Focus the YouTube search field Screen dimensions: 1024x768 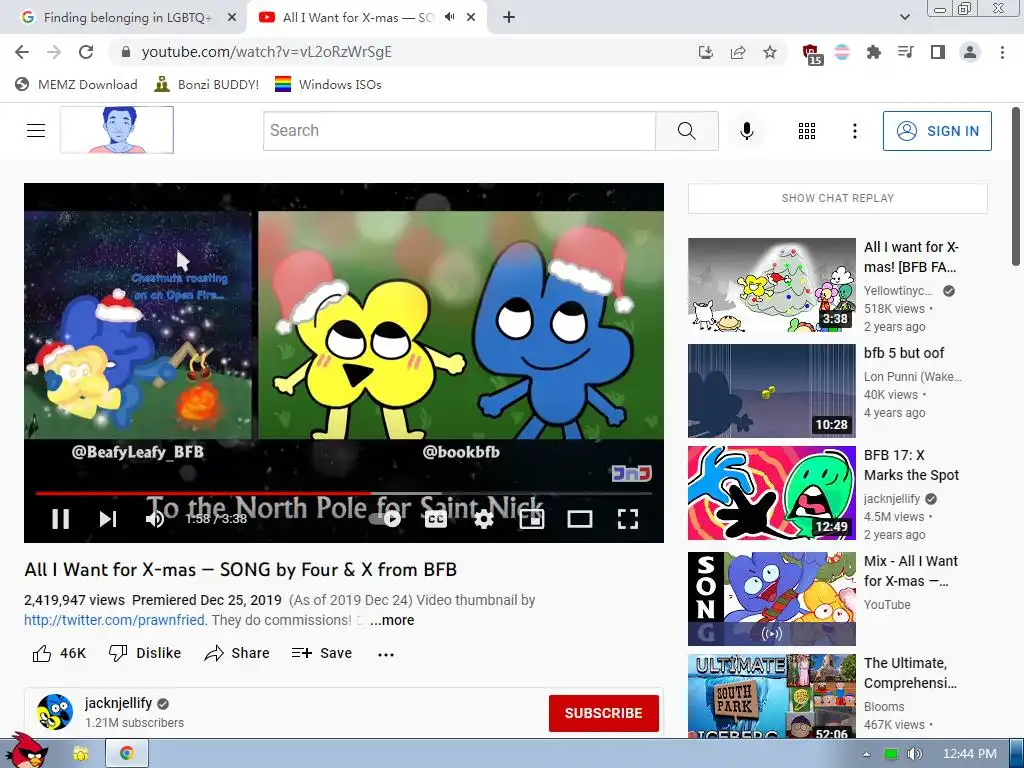[x=459, y=131]
